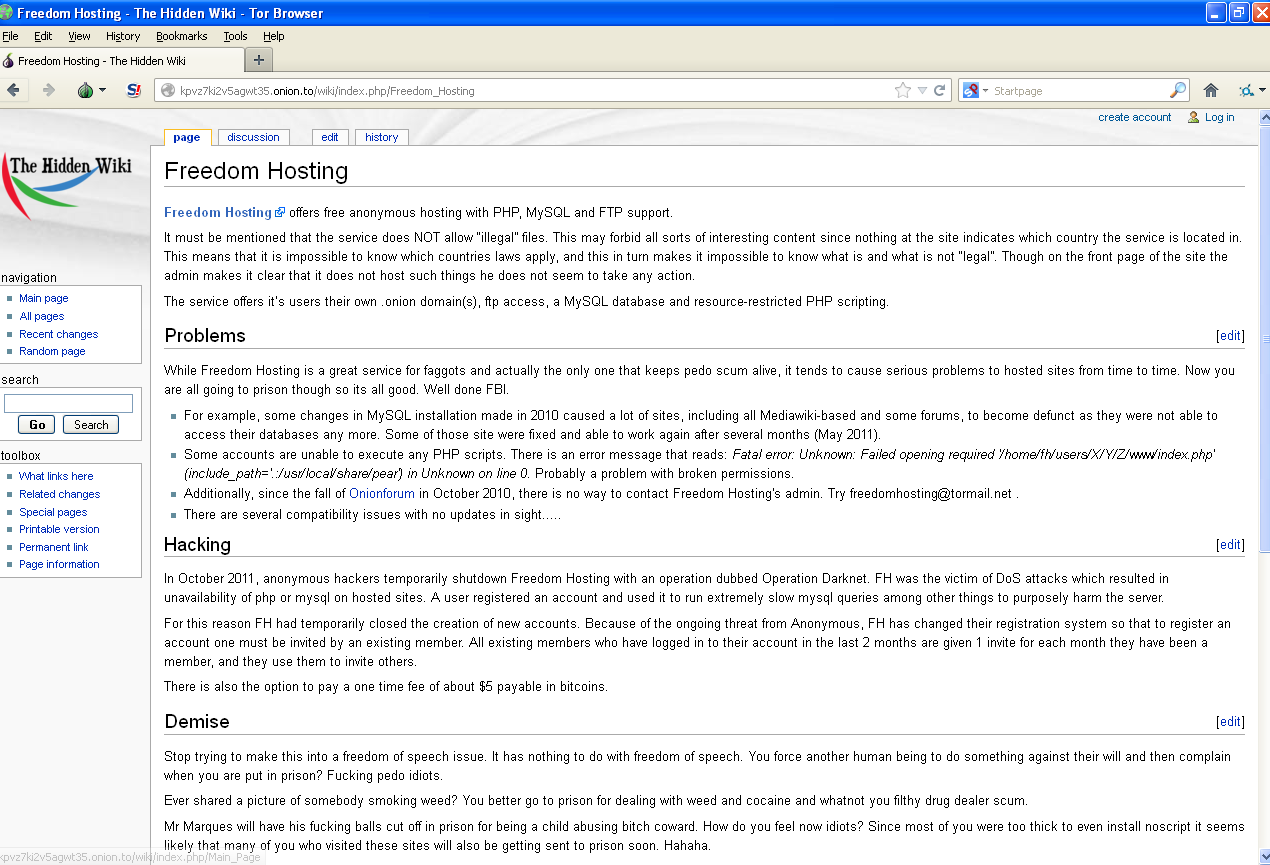Expand the rightmost toolbar icon's dropdown arrow
This screenshot has width=1270, height=865.
click(x=1261, y=91)
